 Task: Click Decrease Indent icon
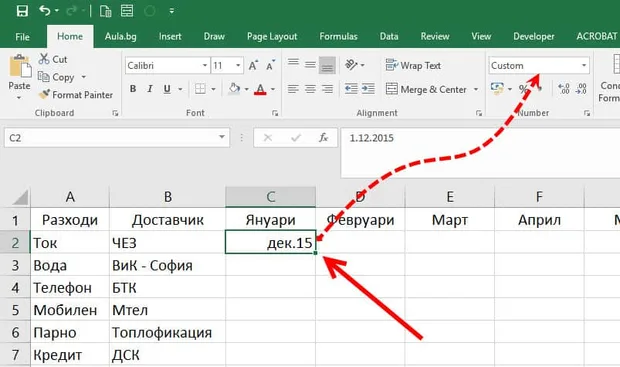[351, 89]
